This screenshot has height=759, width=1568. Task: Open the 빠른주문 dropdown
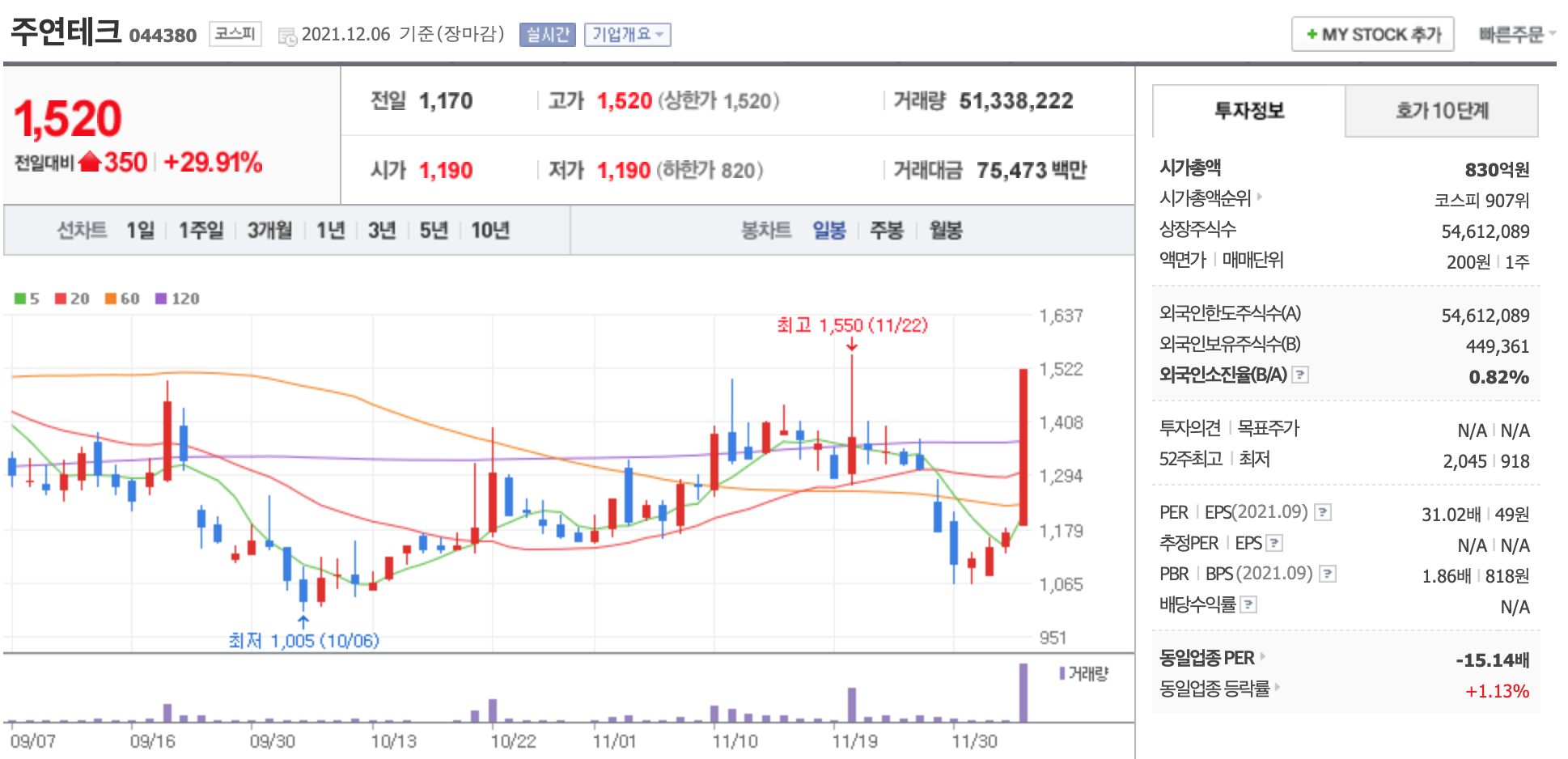[1517, 34]
